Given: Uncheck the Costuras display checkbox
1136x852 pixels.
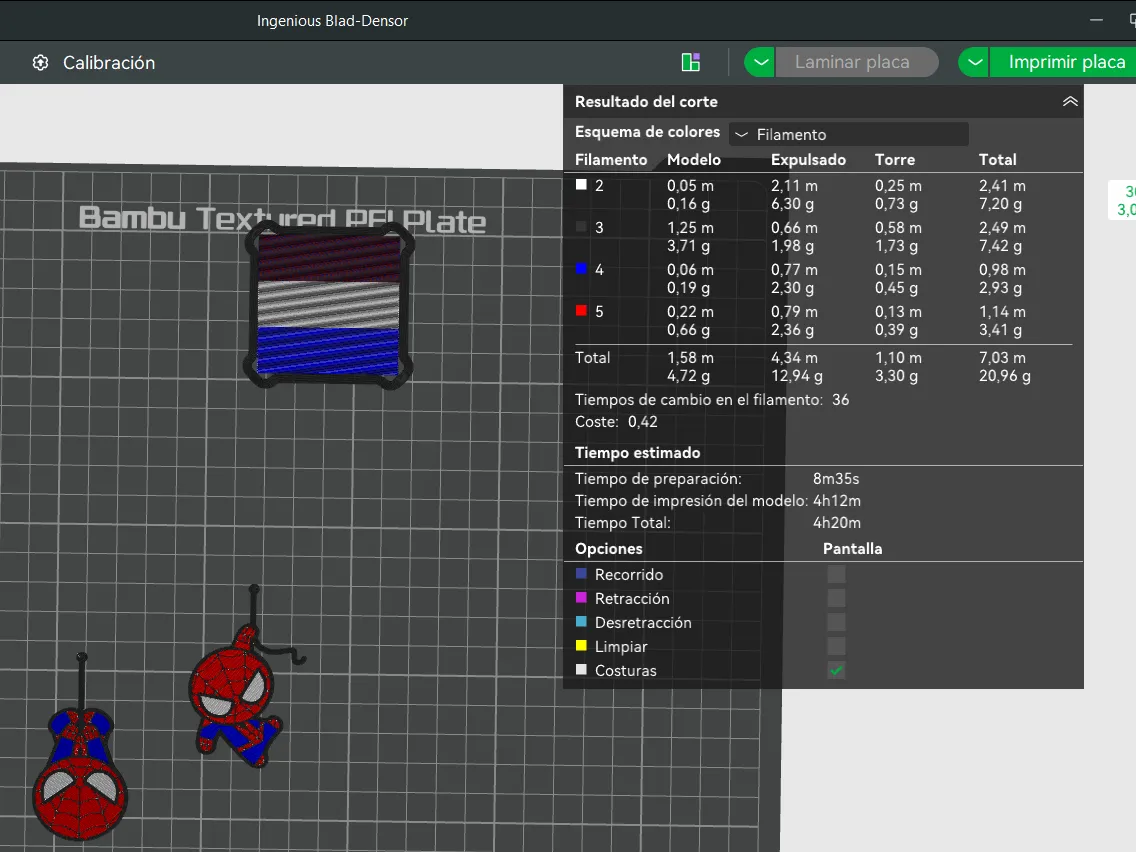Looking at the screenshot, I should pos(836,670).
